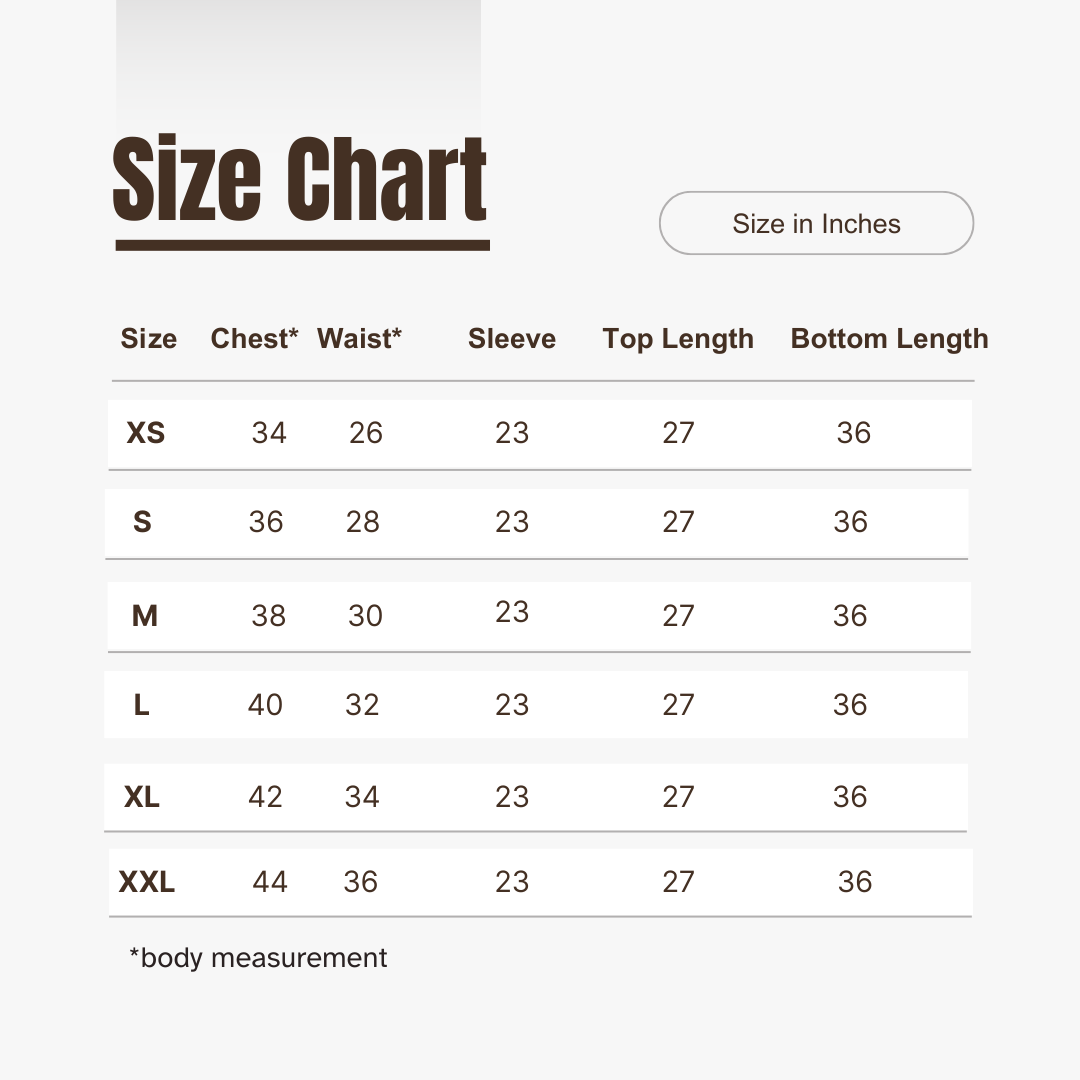Screen dimensions: 1080x1080
Task: Click bottom length 36 in XL row
Action: 849,797
